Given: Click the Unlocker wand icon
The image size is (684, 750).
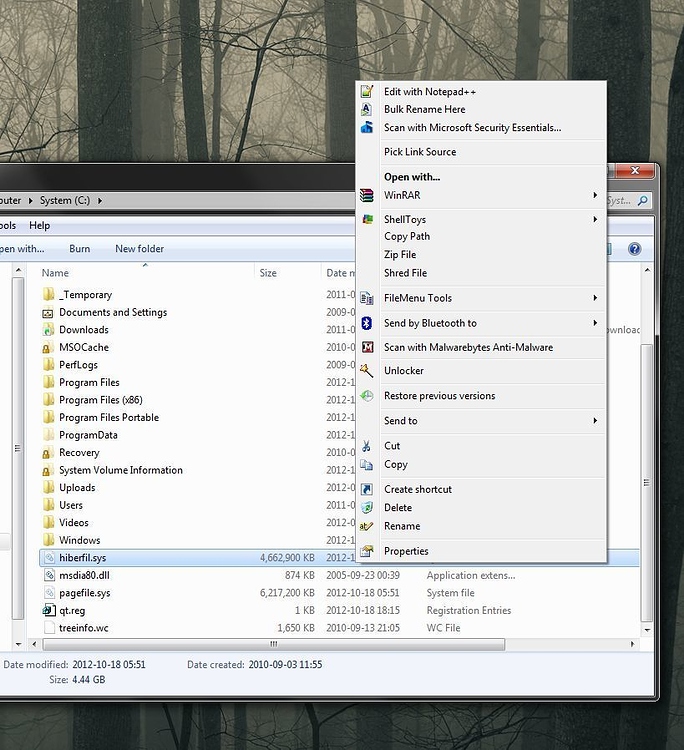Looking at the screenshot, I should point(366,371).
